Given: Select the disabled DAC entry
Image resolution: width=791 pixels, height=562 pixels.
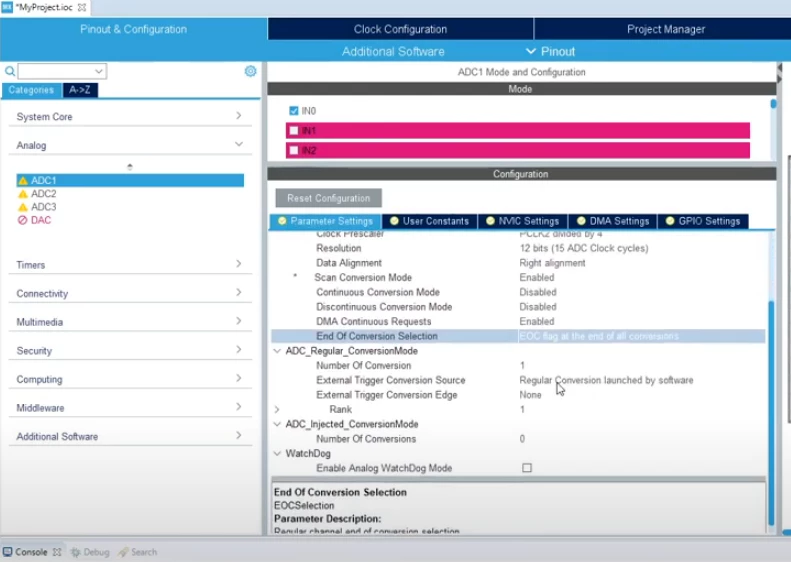Looking at the screenshot, I should 34,220.
